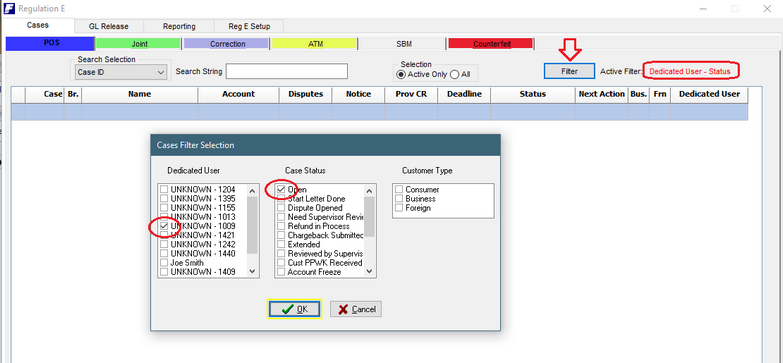
Task: Check the Need Supervisor Review status
Action: click(x=281, y=217)
